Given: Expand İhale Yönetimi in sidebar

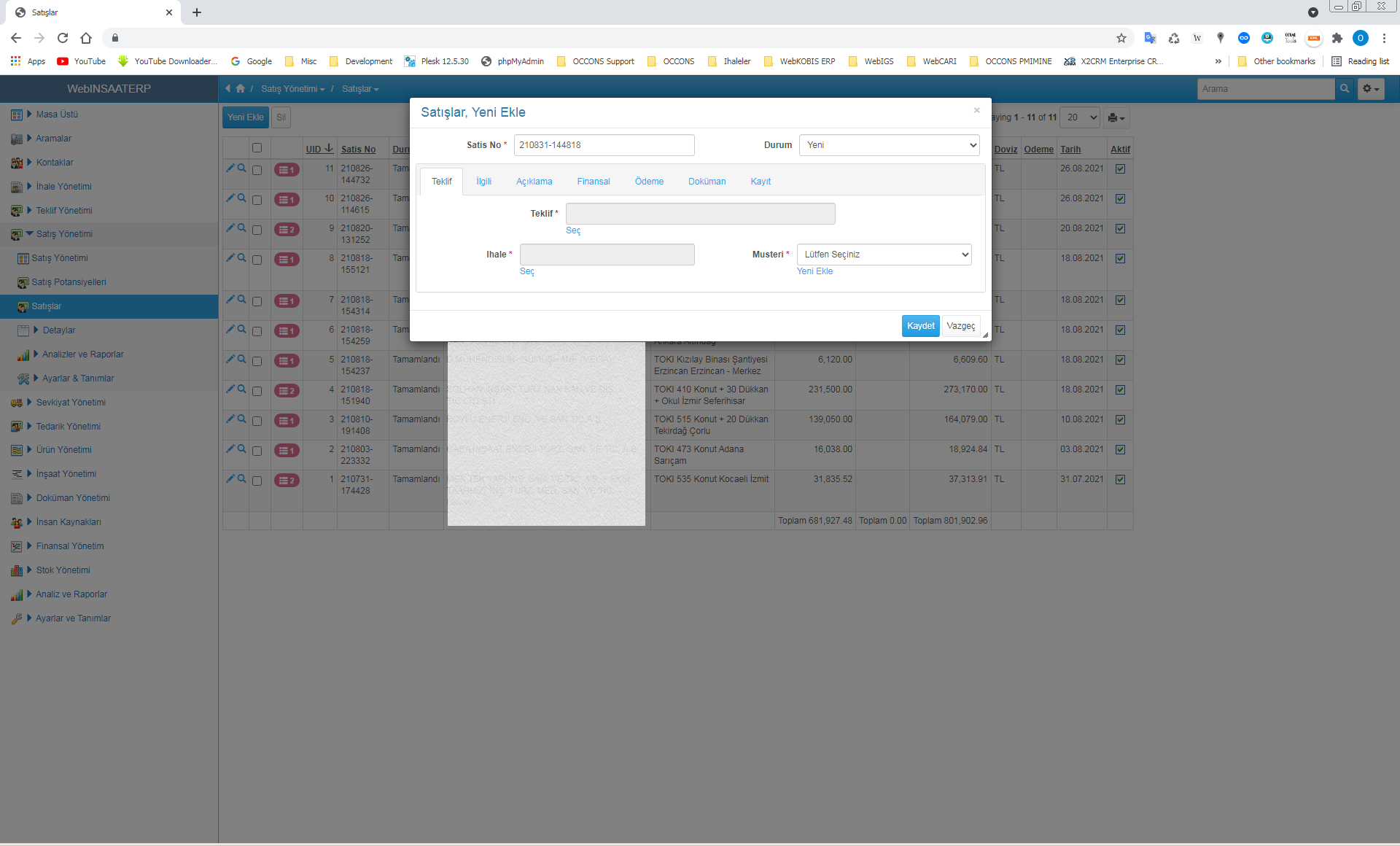Looking at the screenshot, I should point(30,187).
